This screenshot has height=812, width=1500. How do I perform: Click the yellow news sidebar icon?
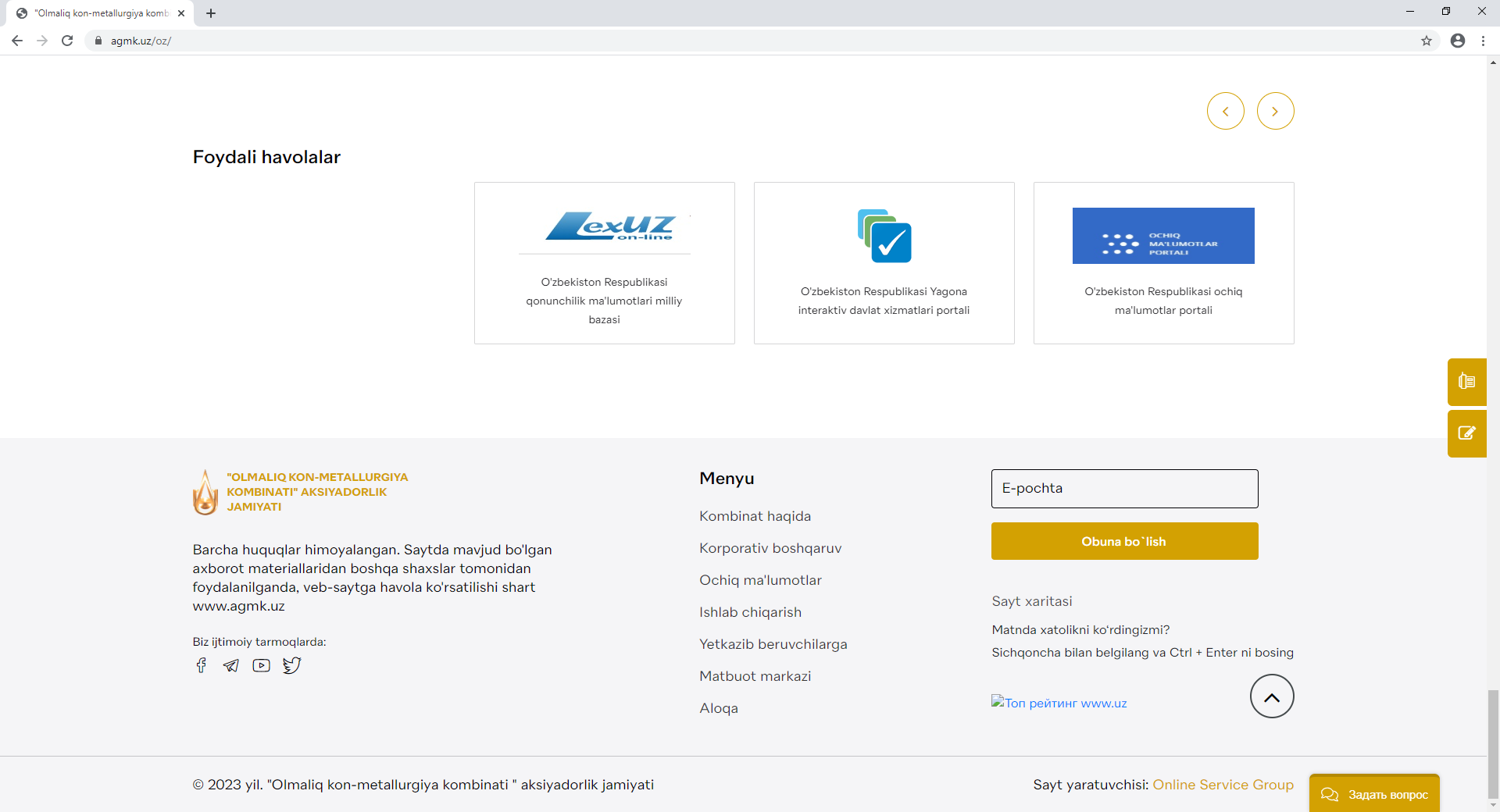(1466, 382)
